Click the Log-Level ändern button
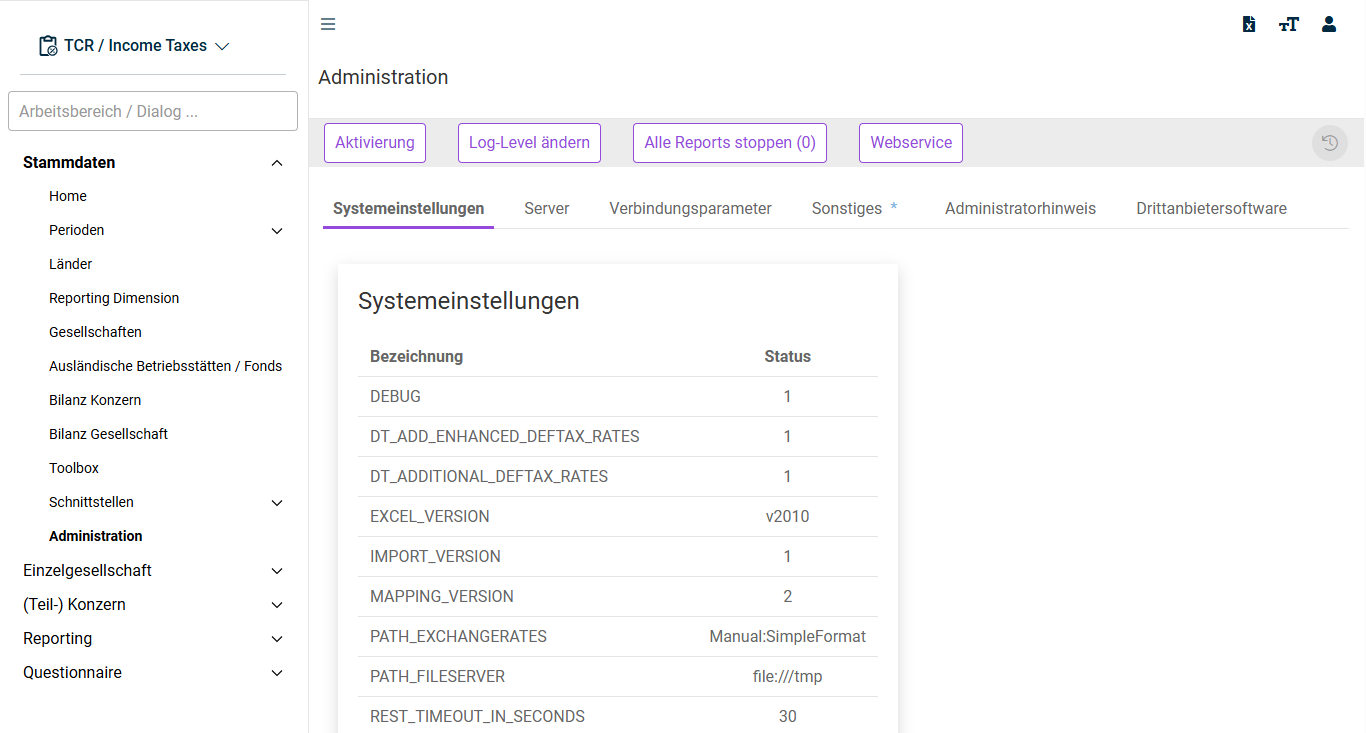This screenshot has height=733, width=1366. [x=529, y=143]
